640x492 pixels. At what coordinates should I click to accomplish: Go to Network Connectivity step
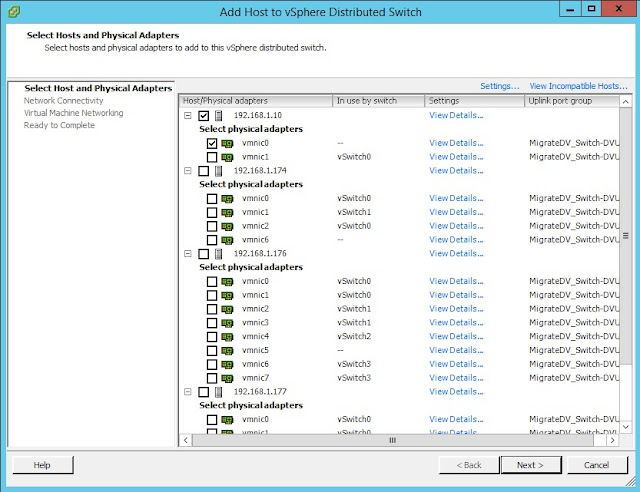(x=63, y=101)
